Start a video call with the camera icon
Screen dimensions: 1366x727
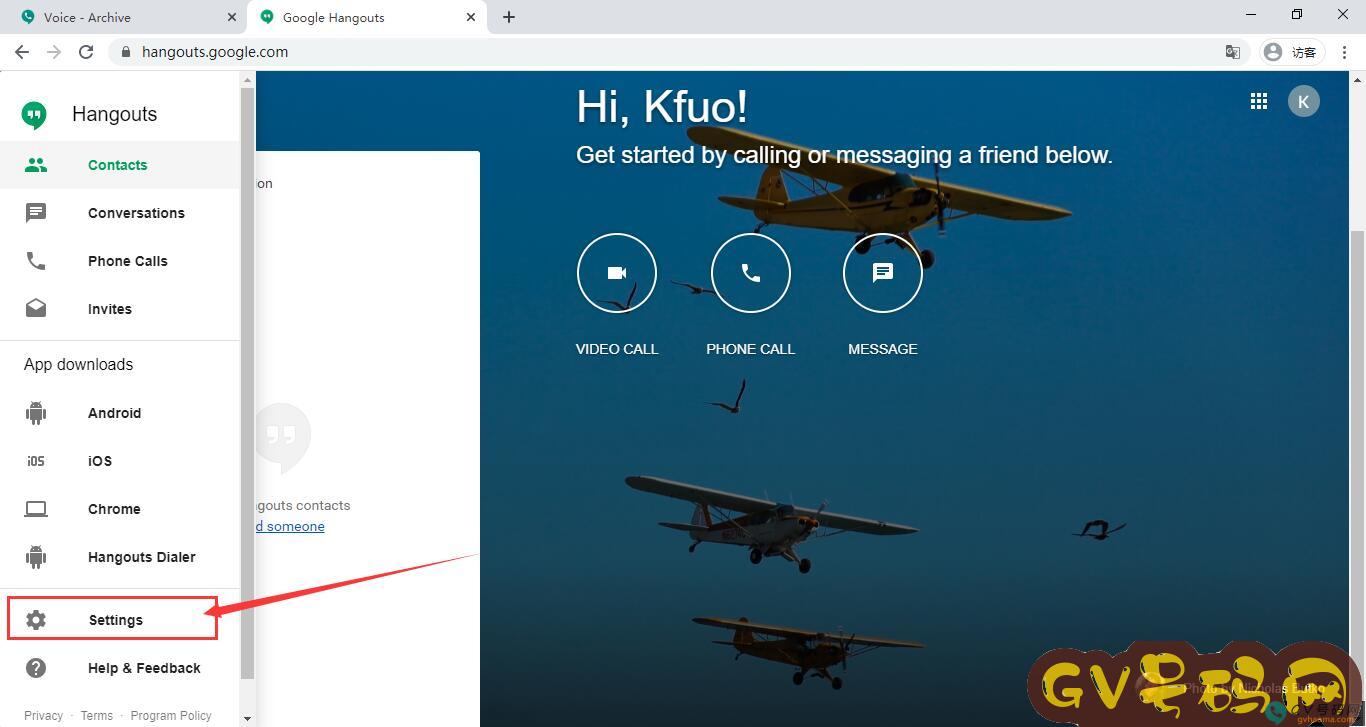pyautogui.click(x=617, y=273)
